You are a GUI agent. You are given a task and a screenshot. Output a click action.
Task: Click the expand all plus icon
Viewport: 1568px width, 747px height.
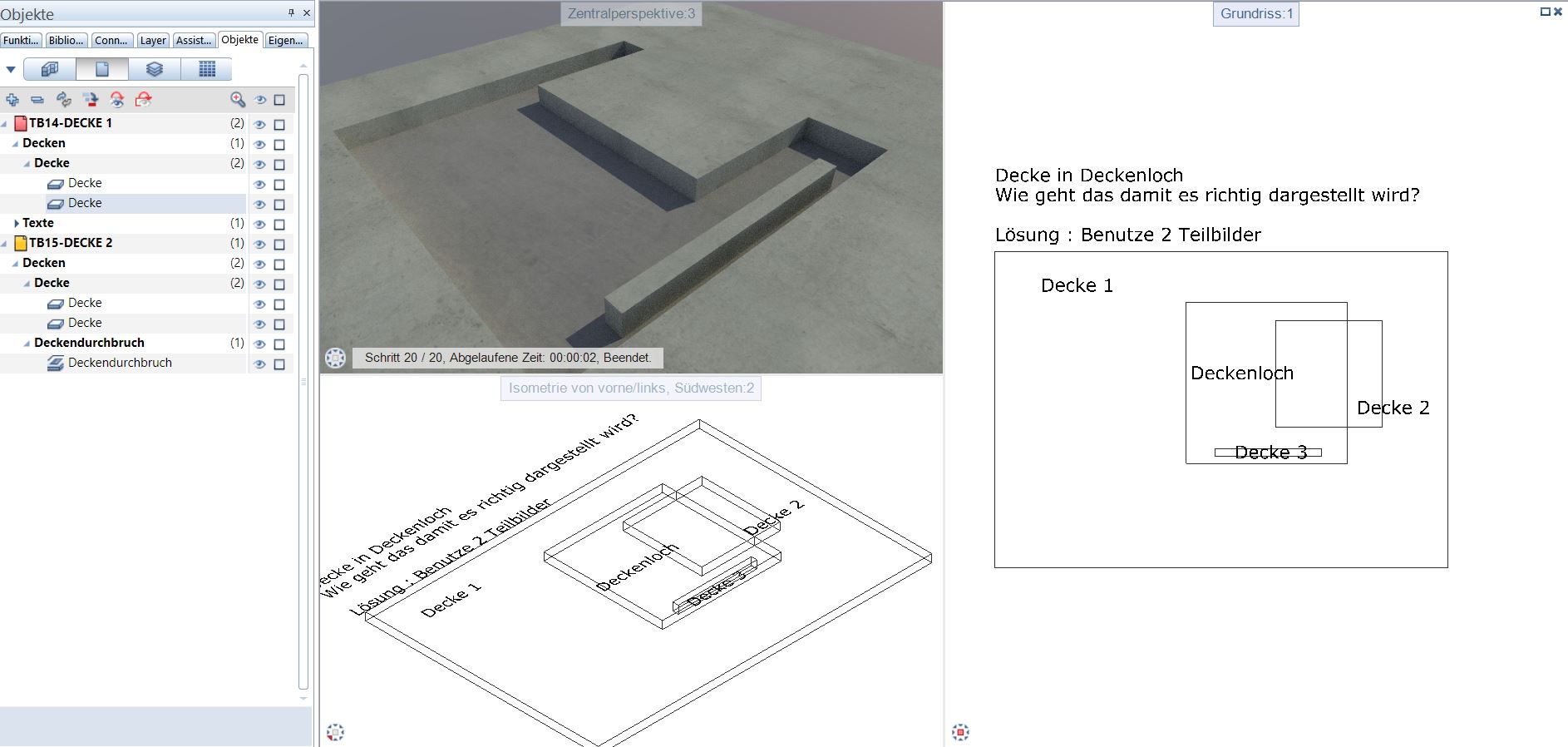(x=12, y=100)
